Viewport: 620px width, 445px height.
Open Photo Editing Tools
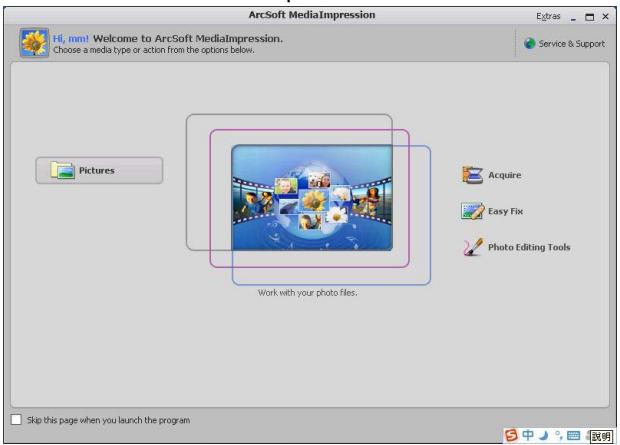[x=516, y=247]
